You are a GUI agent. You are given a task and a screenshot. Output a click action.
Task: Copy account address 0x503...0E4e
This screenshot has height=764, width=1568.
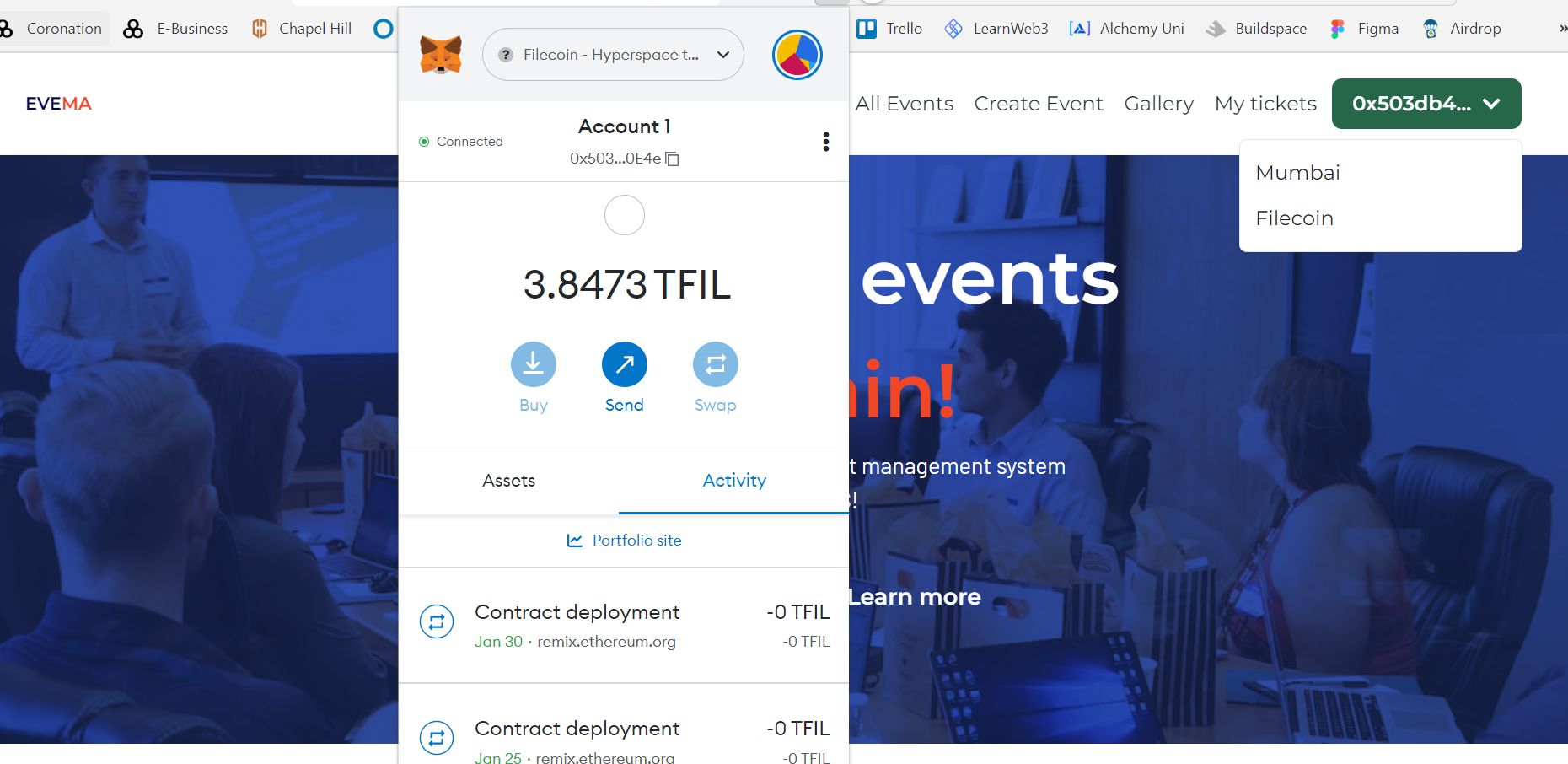coord(624,159)
